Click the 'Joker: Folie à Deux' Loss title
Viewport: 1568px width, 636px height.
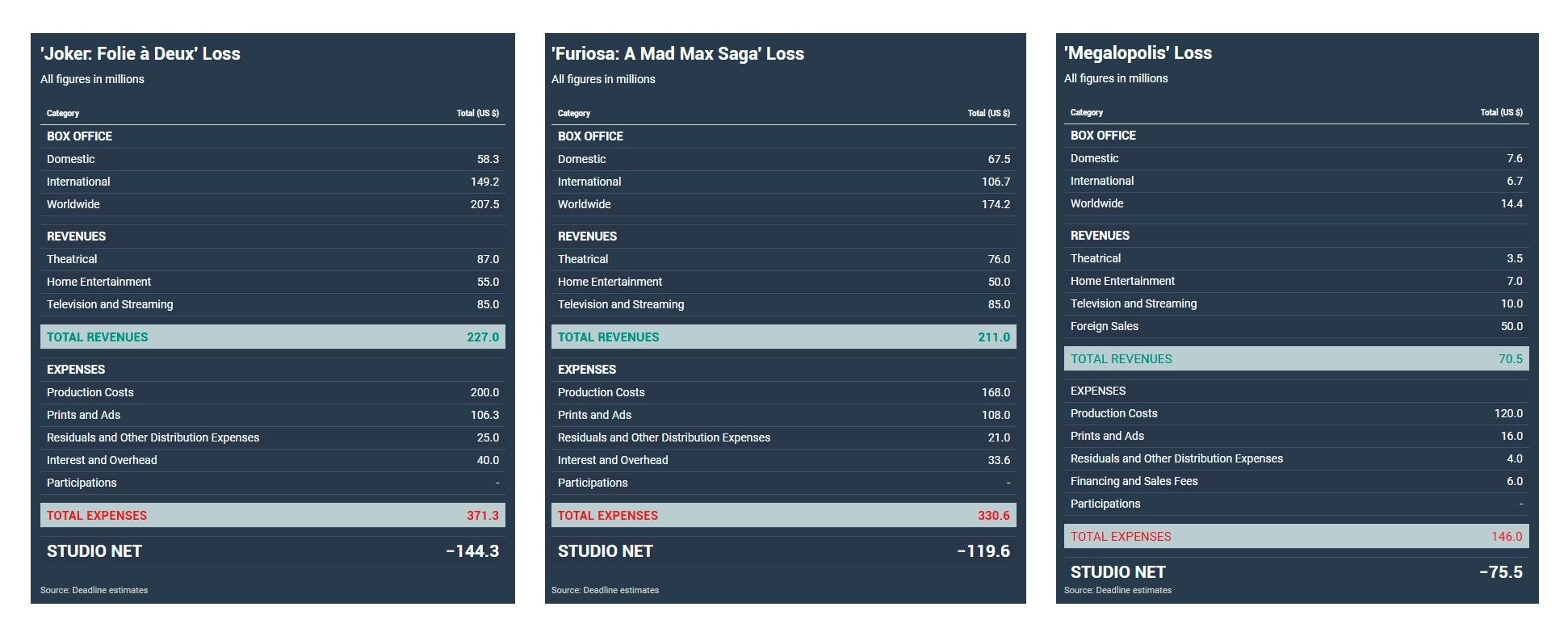(x=140, y=54)
